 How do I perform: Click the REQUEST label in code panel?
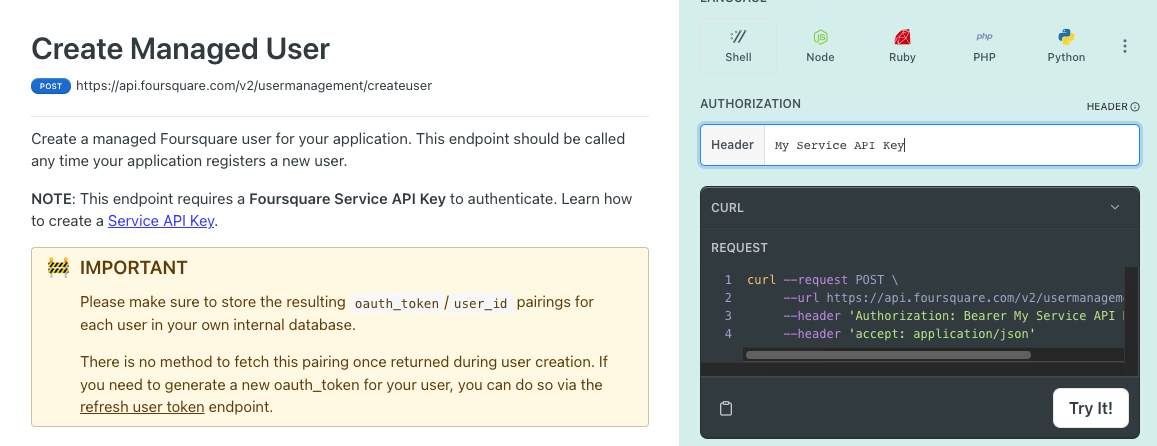739,248
